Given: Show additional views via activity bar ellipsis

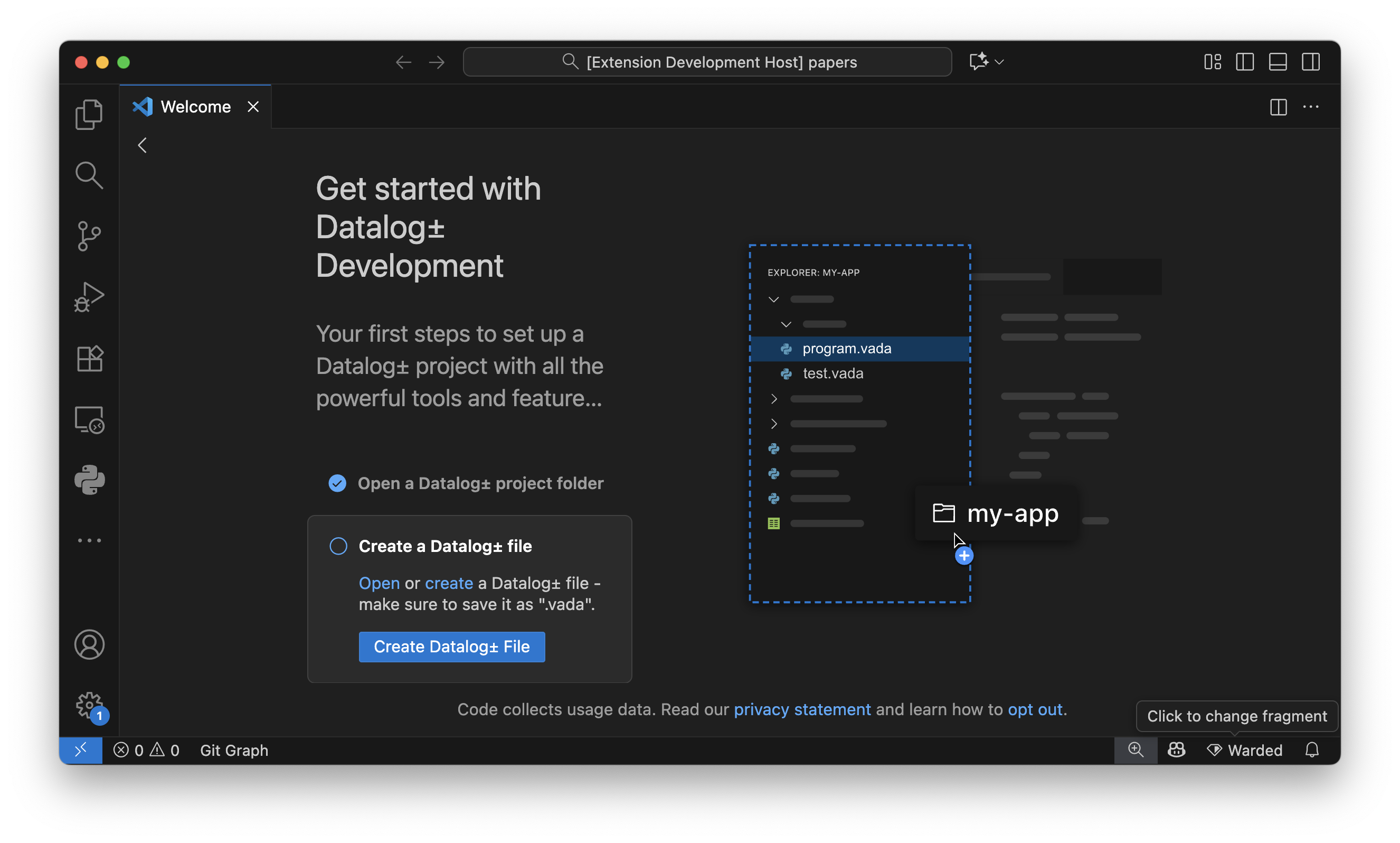Looking at the screenshot, I should tap(89, 540).
